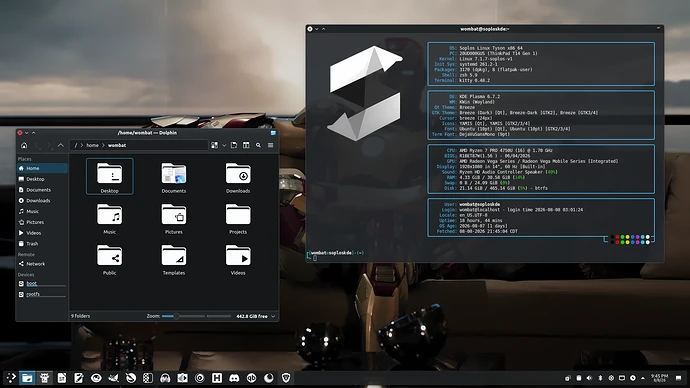Switch Dolphin to icons view mode
The height and width of the screenshot is (388, 690).
pos(214,145)
